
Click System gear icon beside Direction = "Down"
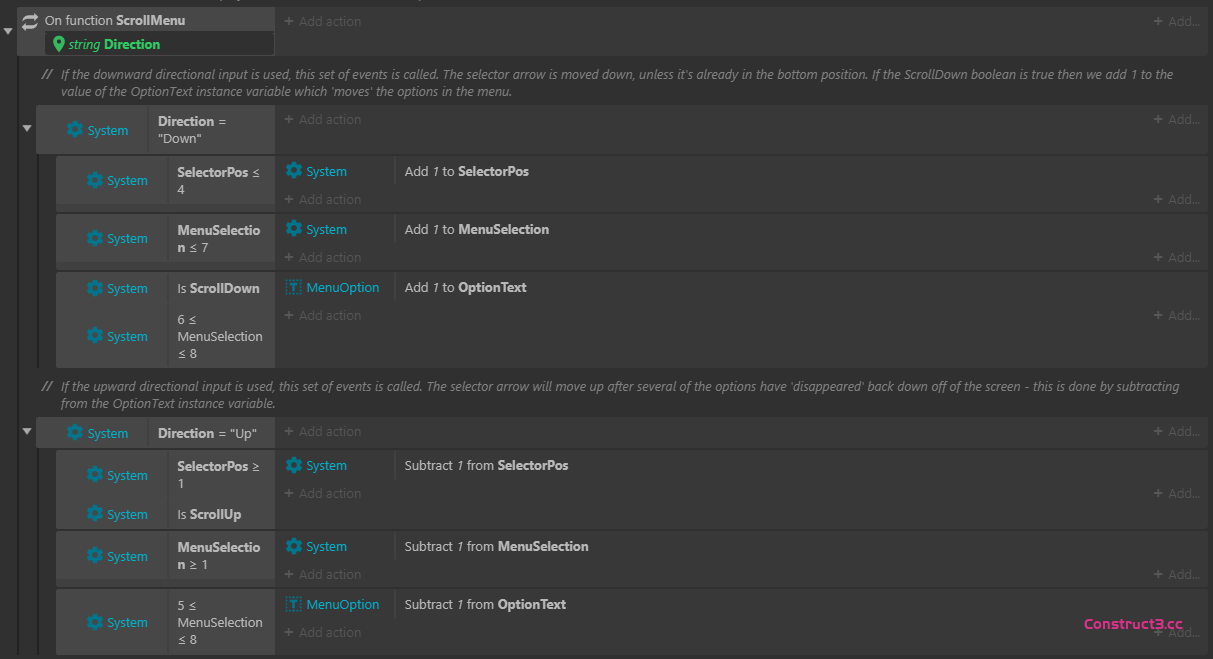[75, 130]
